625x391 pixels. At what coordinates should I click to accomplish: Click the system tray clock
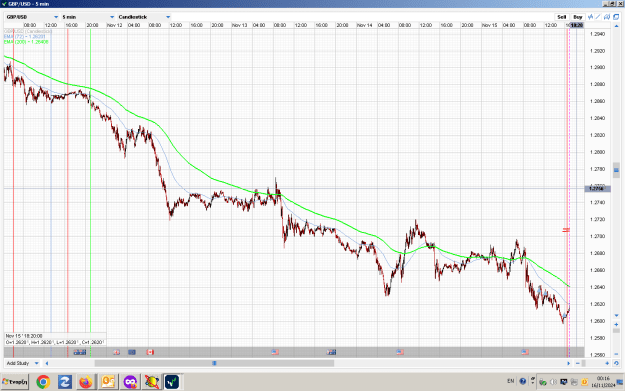[603, 382]
